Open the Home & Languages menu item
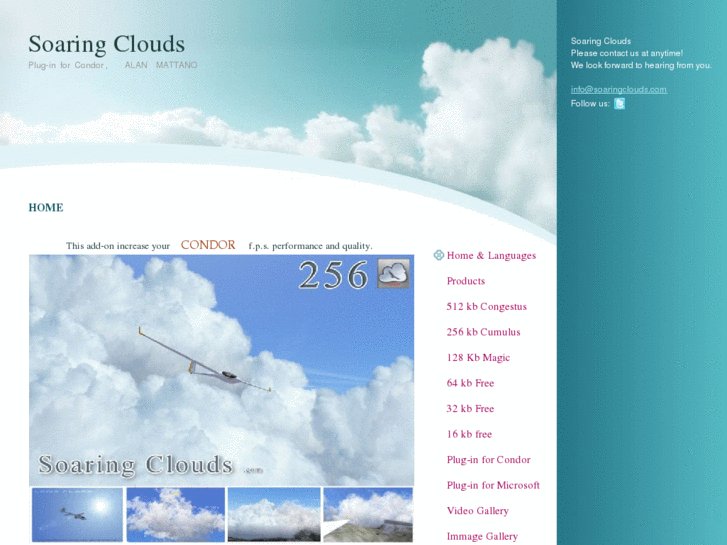Viewport: 727px width, 545px height. click(491, 256)
